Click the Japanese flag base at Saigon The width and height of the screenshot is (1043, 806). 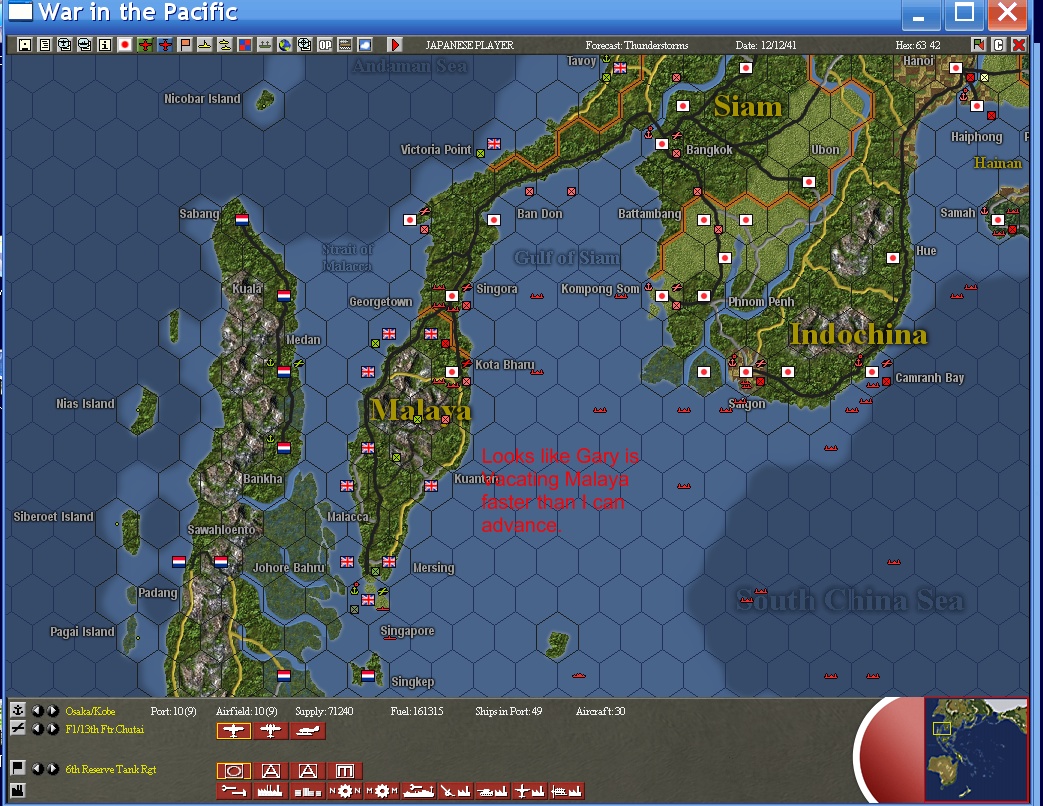tap(746, 372)
